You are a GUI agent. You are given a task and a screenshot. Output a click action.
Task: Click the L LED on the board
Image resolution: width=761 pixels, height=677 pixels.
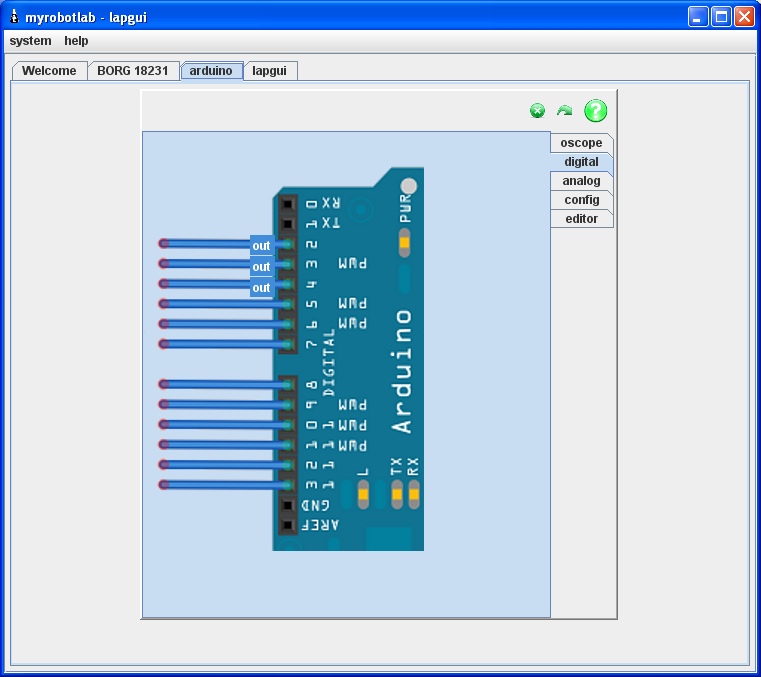(363, 495)
